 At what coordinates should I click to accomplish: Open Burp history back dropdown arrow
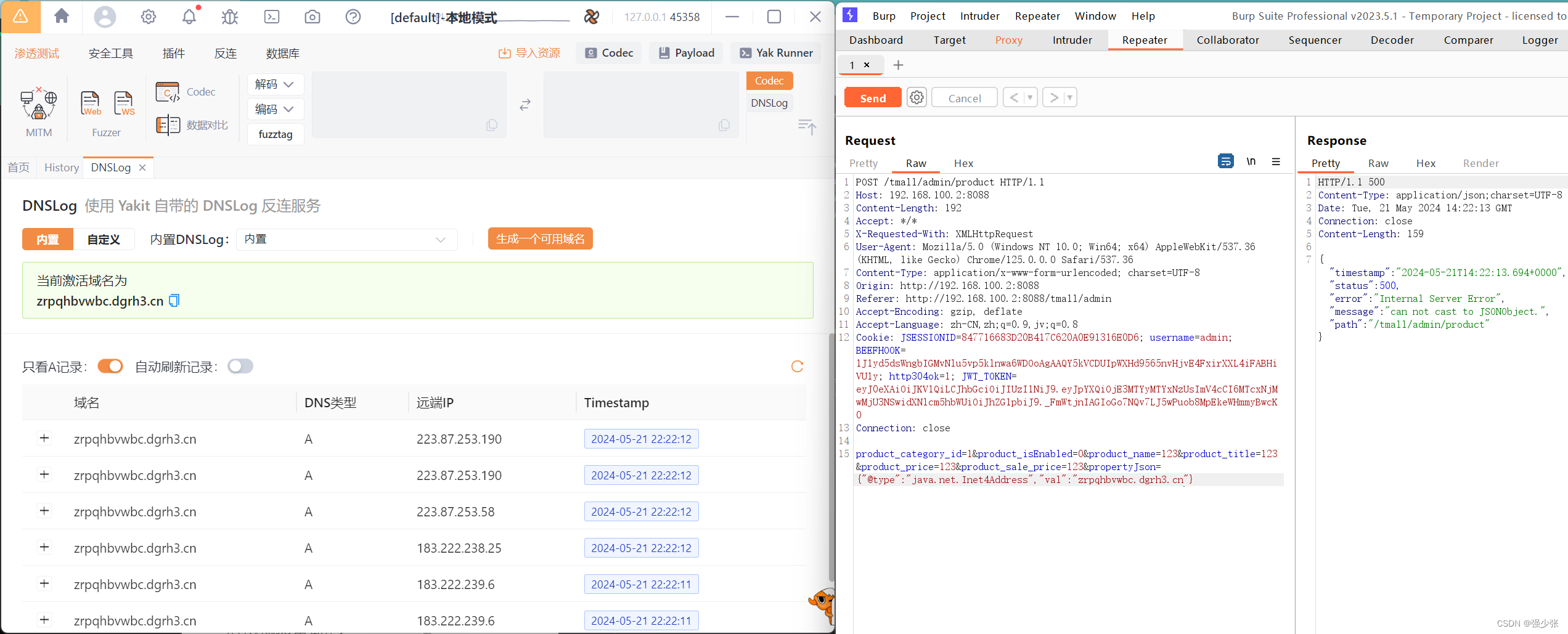(1030, 97)
